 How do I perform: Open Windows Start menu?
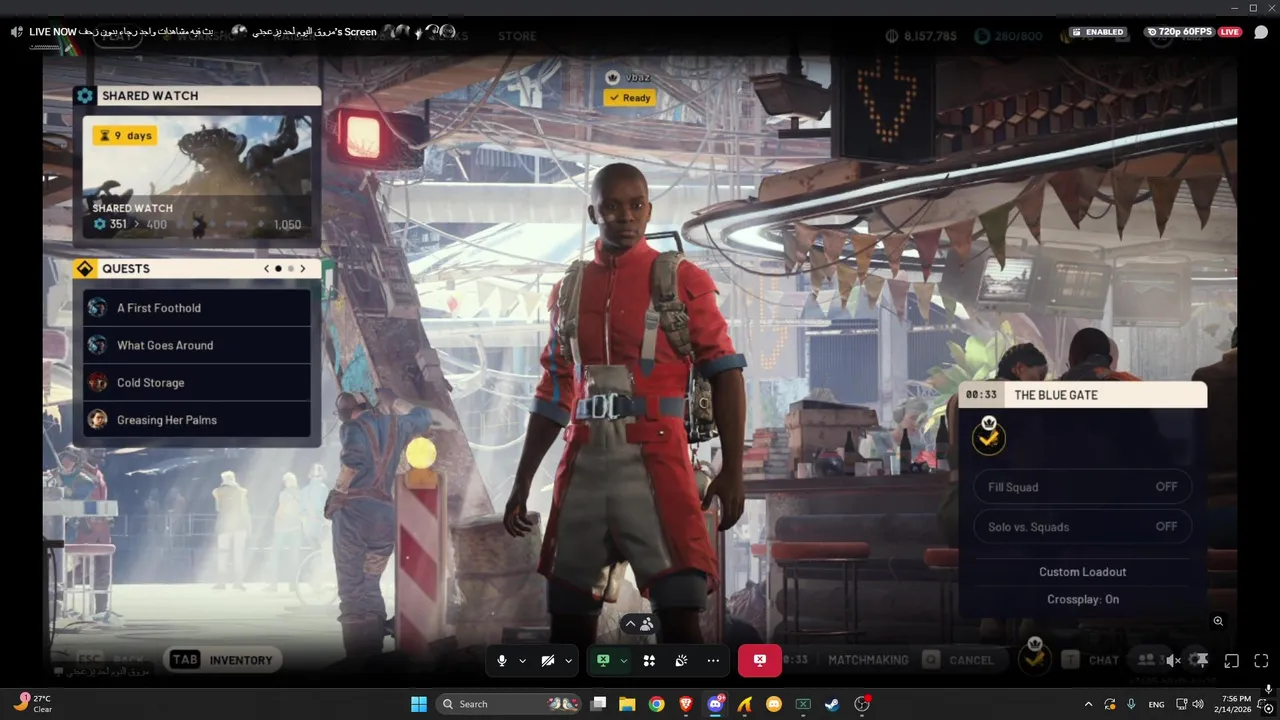(x=419, y=704)
